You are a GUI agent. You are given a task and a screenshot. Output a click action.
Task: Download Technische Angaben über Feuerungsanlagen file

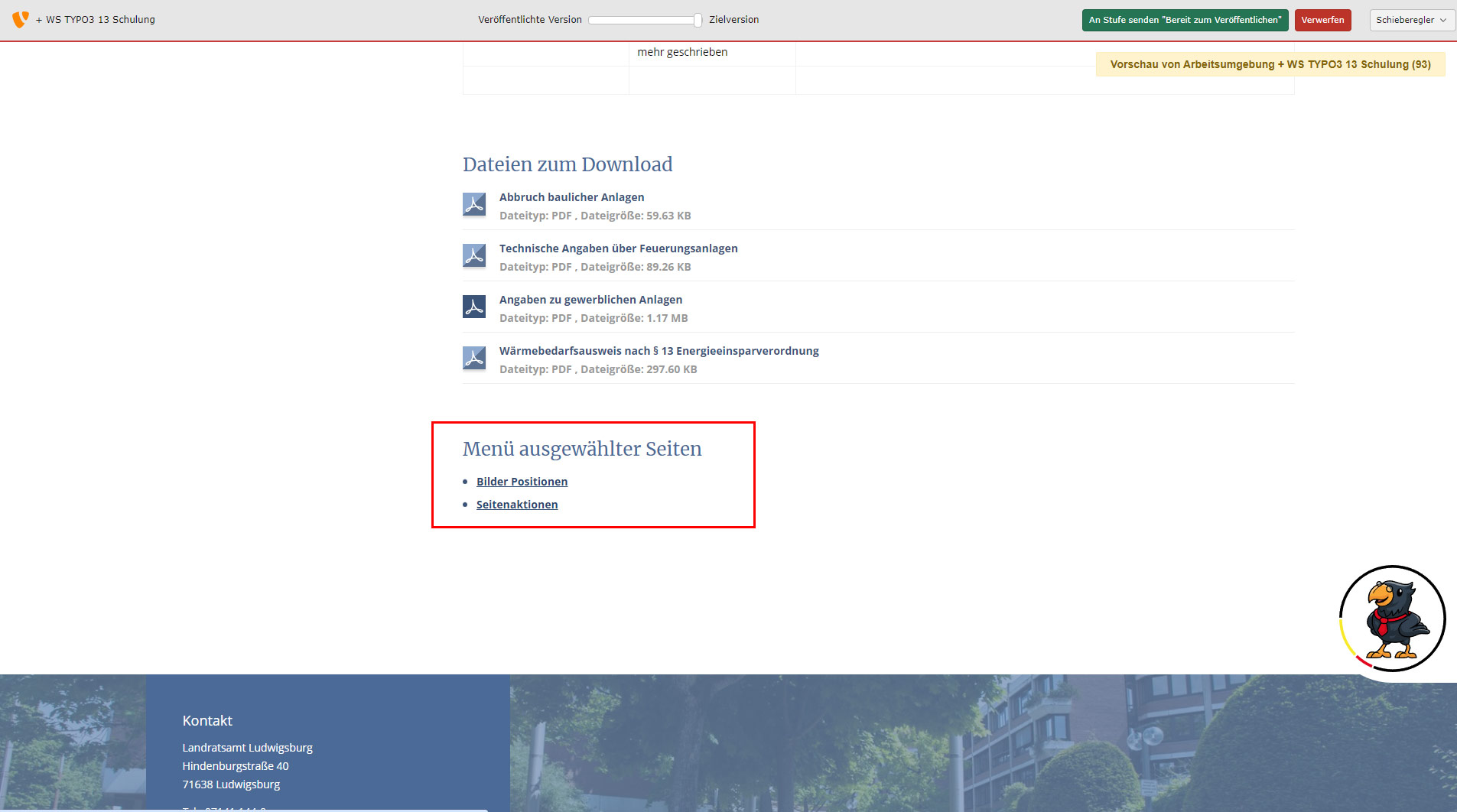[618, 248]
